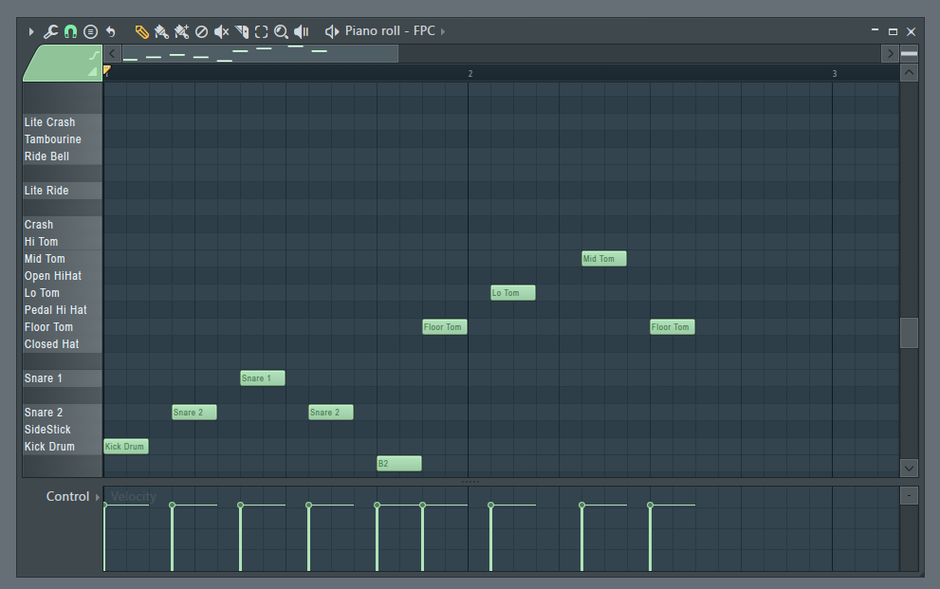Click the orange playback start marker

pyautogui.click(x=107, y=70)
